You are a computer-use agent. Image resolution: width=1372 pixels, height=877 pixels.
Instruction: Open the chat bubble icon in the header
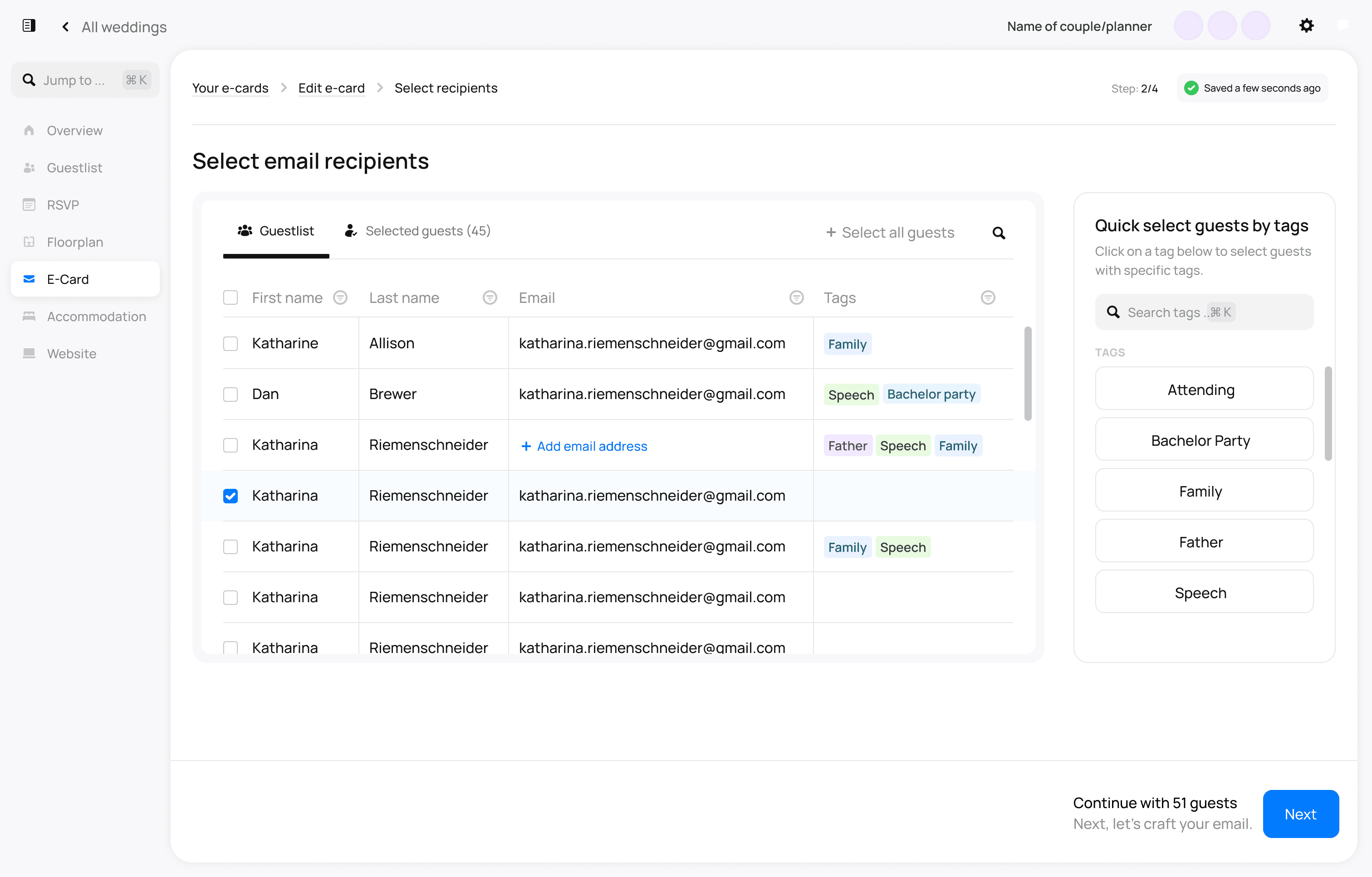click(x=1343, y=26)
